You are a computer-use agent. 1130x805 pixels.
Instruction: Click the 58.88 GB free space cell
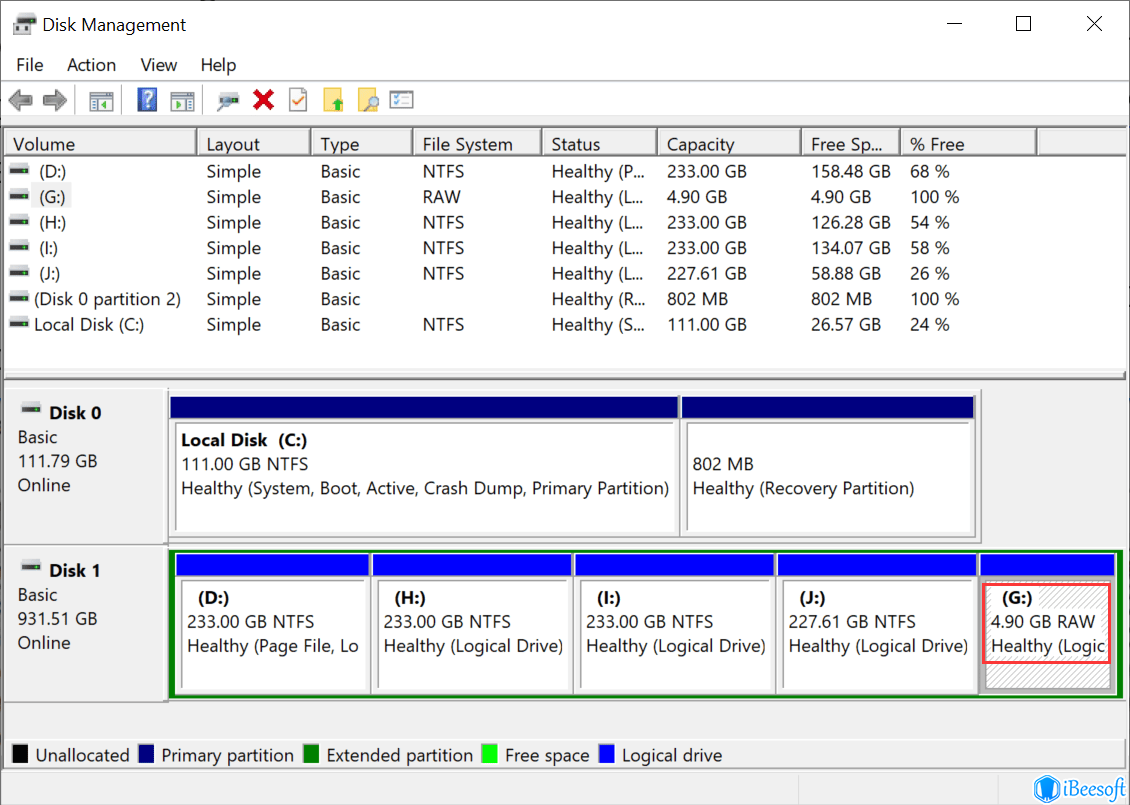click(x=845, y=274)
